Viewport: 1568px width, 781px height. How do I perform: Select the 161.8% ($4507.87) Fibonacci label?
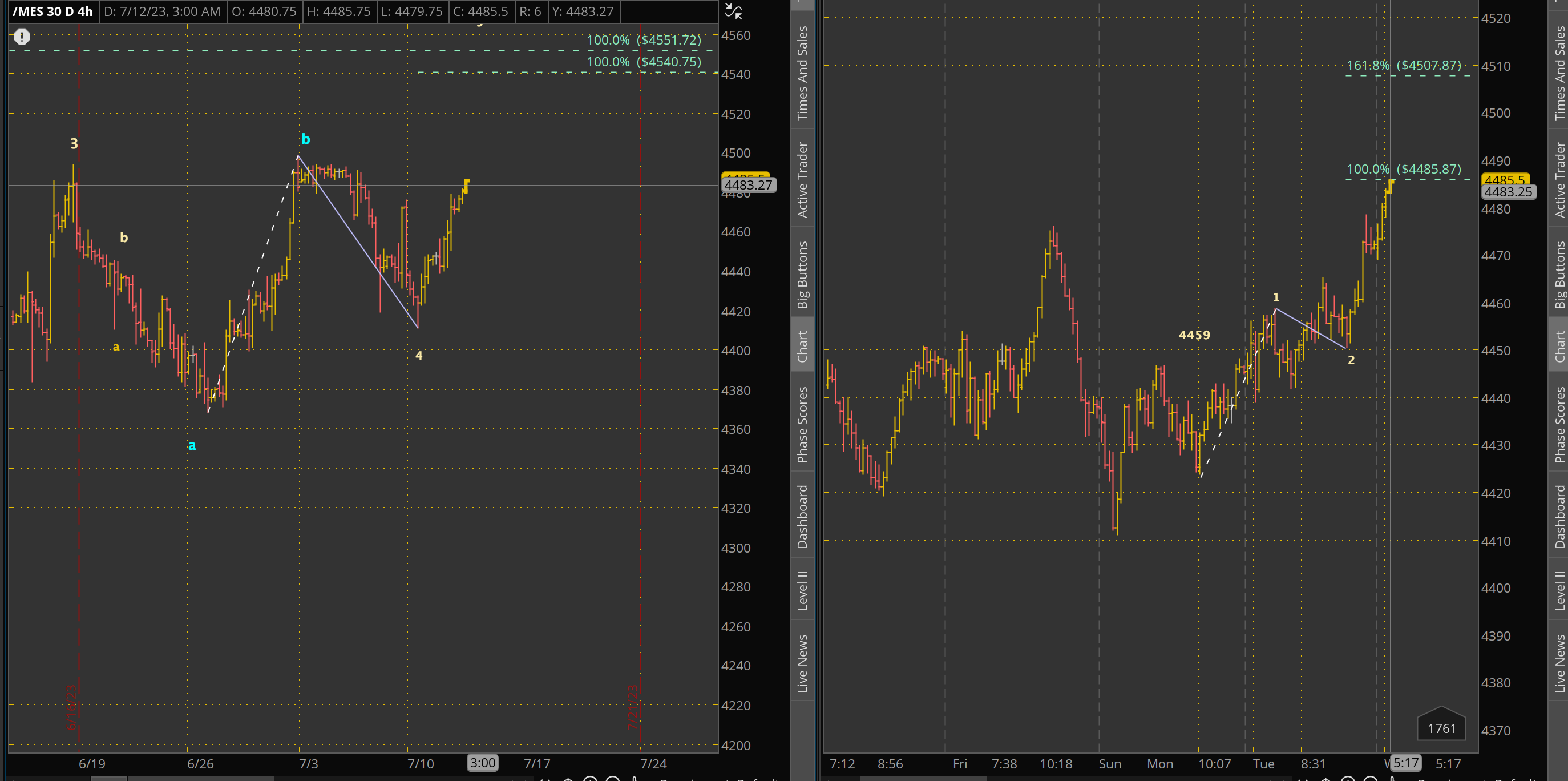(1404, 65)
